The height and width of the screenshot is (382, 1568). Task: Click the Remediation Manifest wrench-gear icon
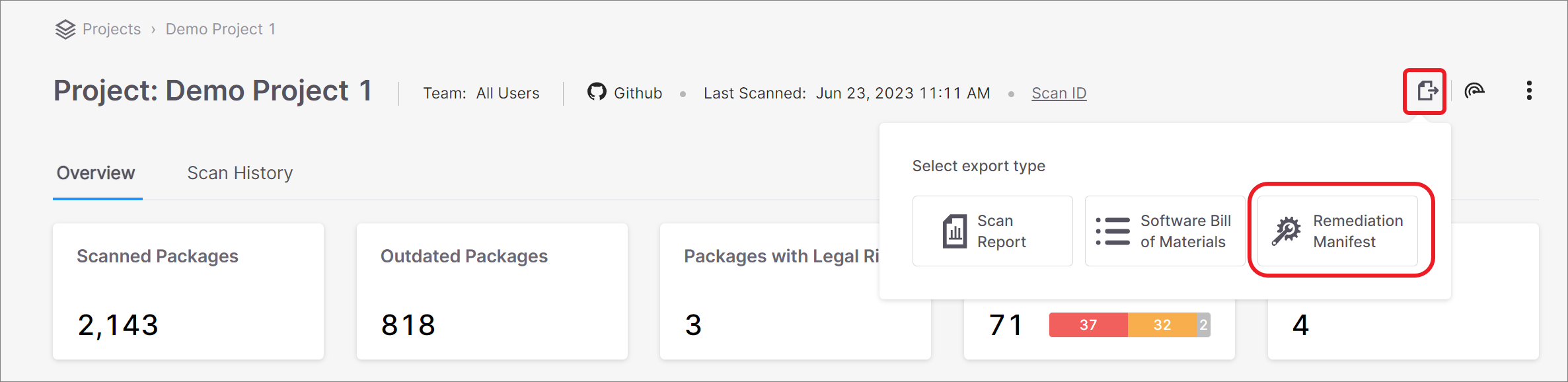point(1286,231)
